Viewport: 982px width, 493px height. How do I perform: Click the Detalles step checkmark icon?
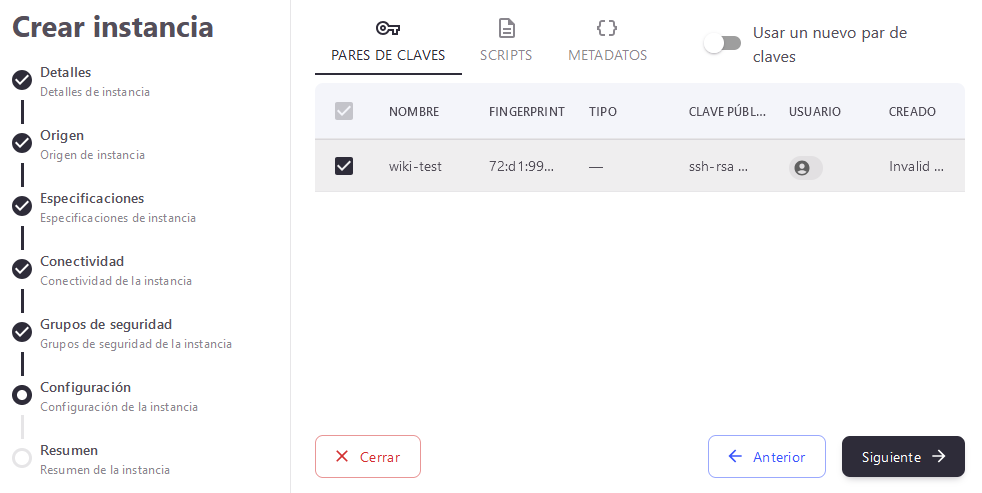[x=22, y=80]
